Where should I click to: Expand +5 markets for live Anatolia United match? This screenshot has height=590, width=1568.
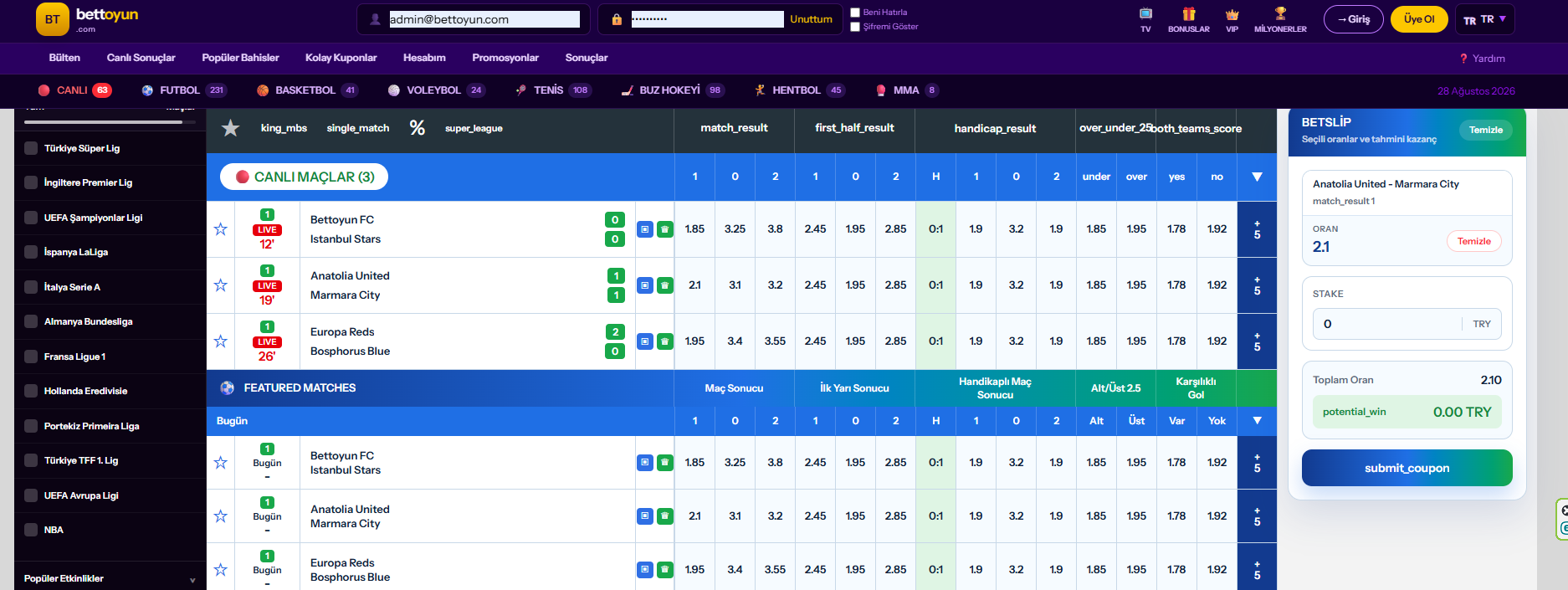[1257, 285]
